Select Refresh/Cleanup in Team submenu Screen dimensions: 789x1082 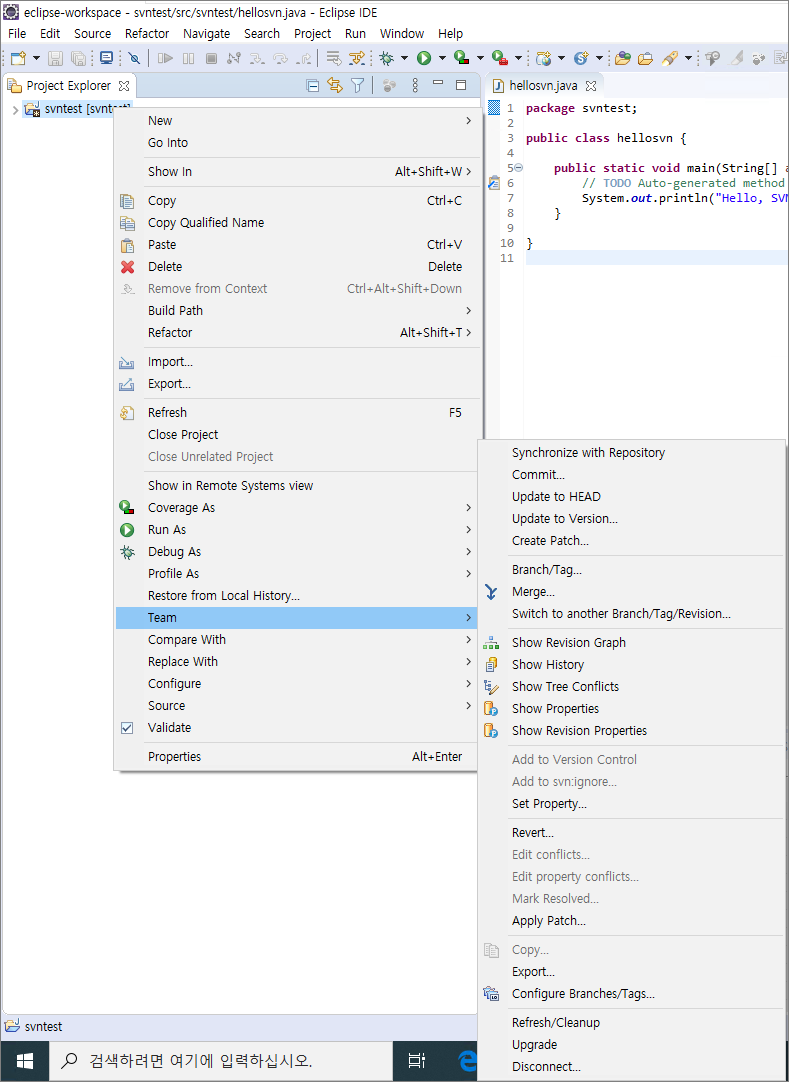coord(632,1023)
